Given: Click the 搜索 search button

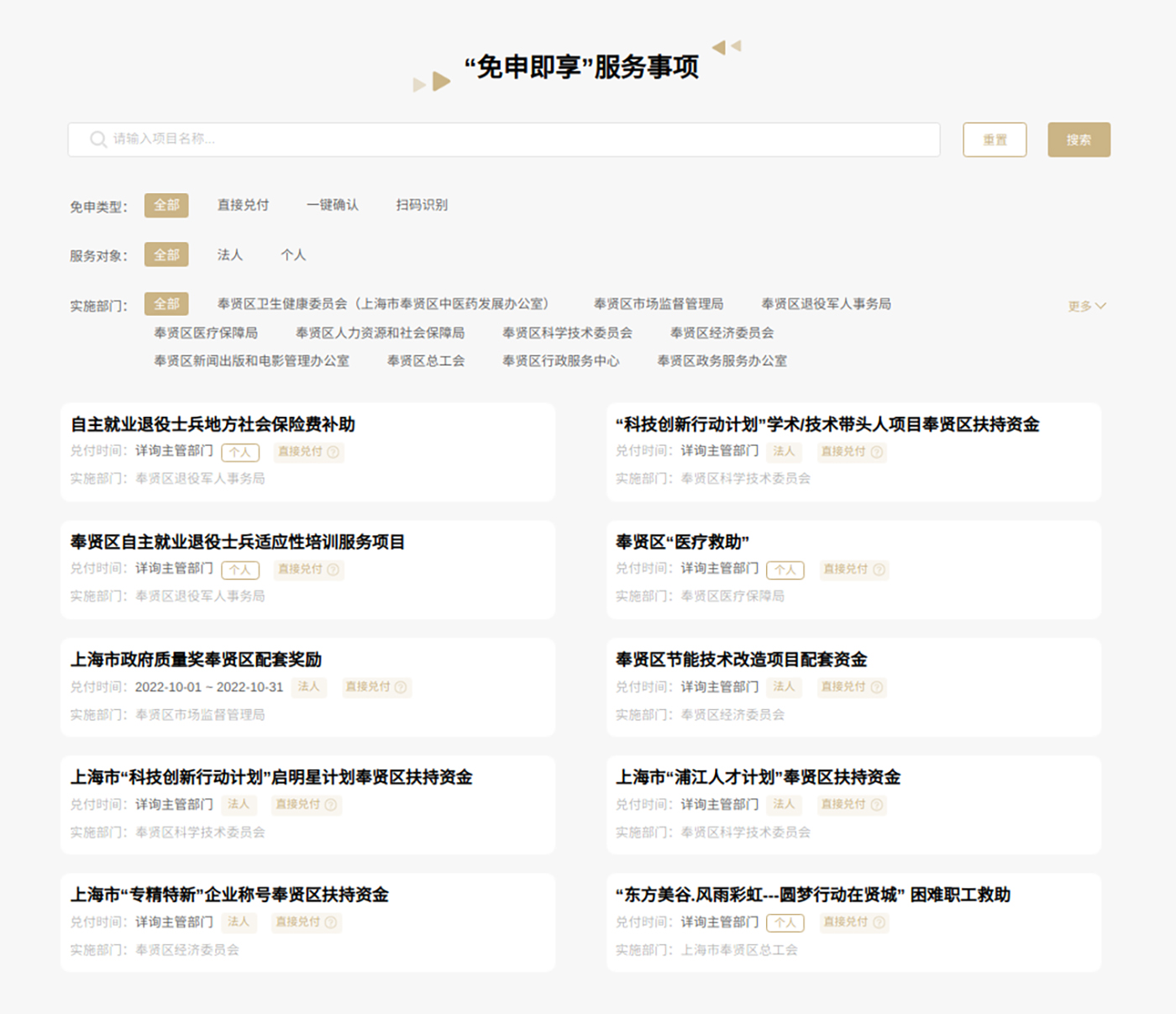Looking at the screenshot, I should tap(1079, 139).
